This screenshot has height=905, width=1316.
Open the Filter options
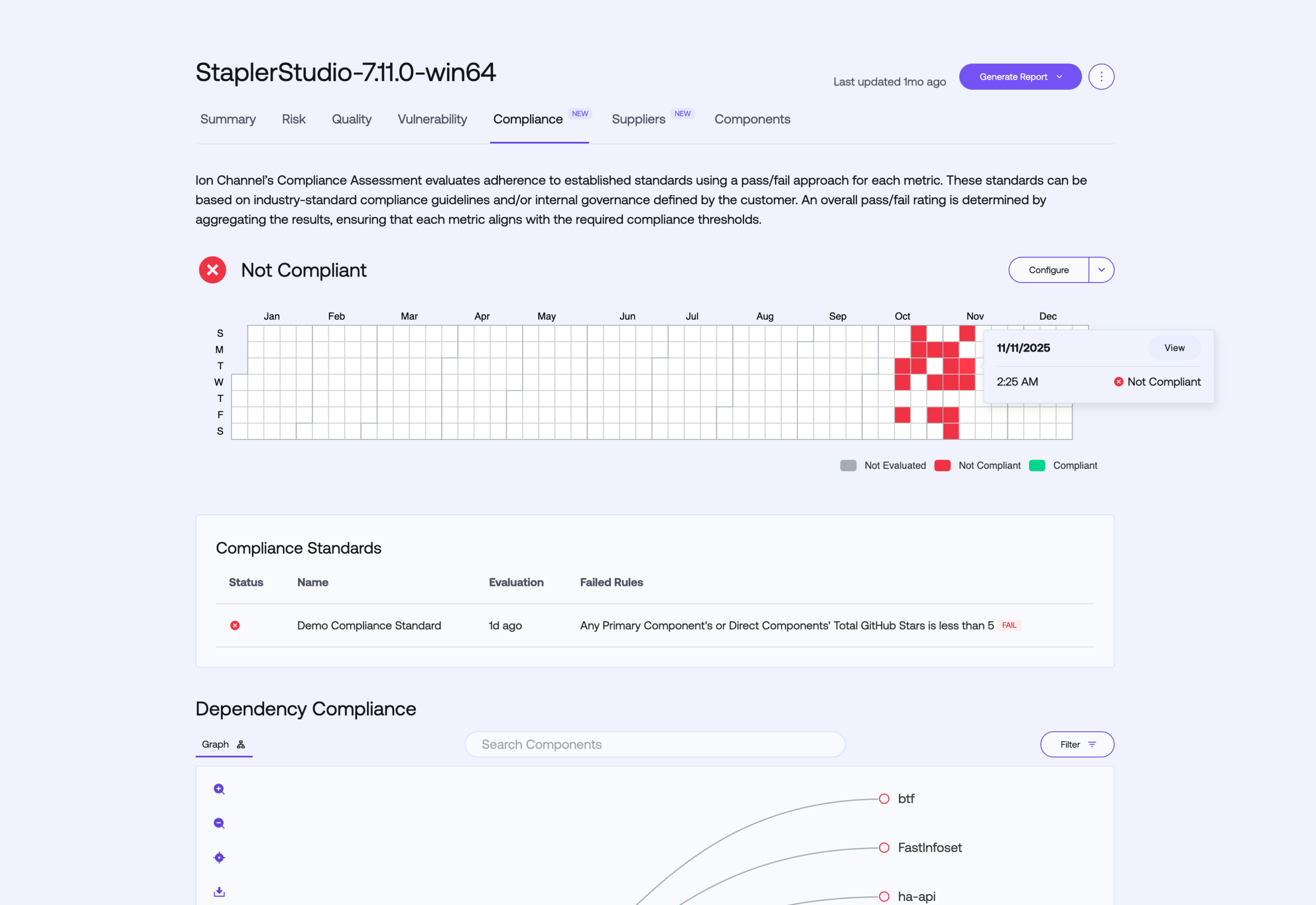tap(1076, 744)
